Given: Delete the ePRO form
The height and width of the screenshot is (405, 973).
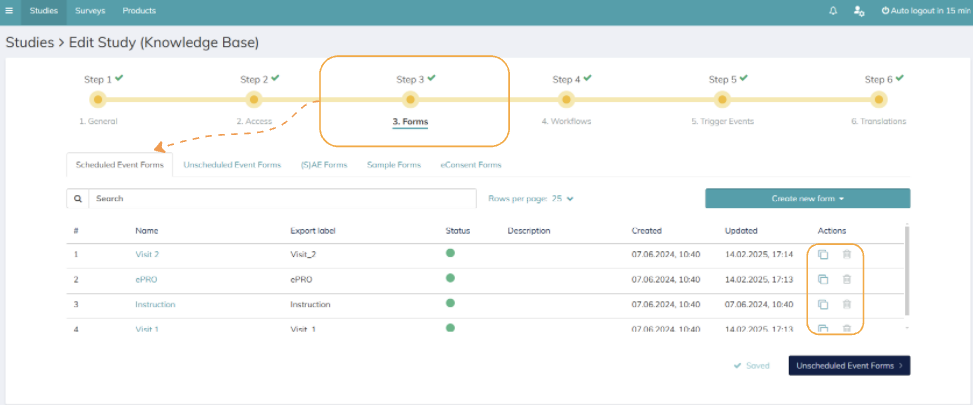Looking at the screenshot, I should point(846,279).
